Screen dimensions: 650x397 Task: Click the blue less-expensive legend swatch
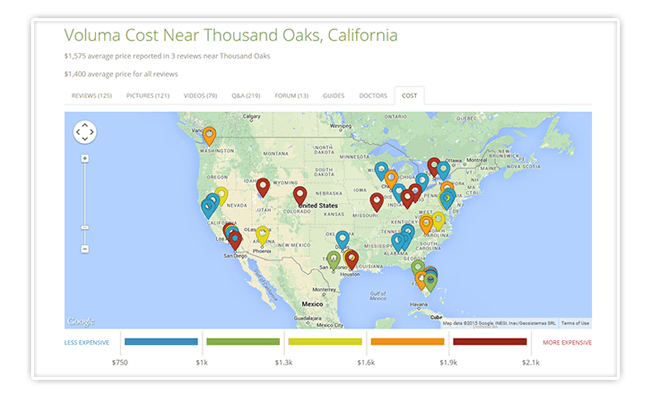point(161,342)
